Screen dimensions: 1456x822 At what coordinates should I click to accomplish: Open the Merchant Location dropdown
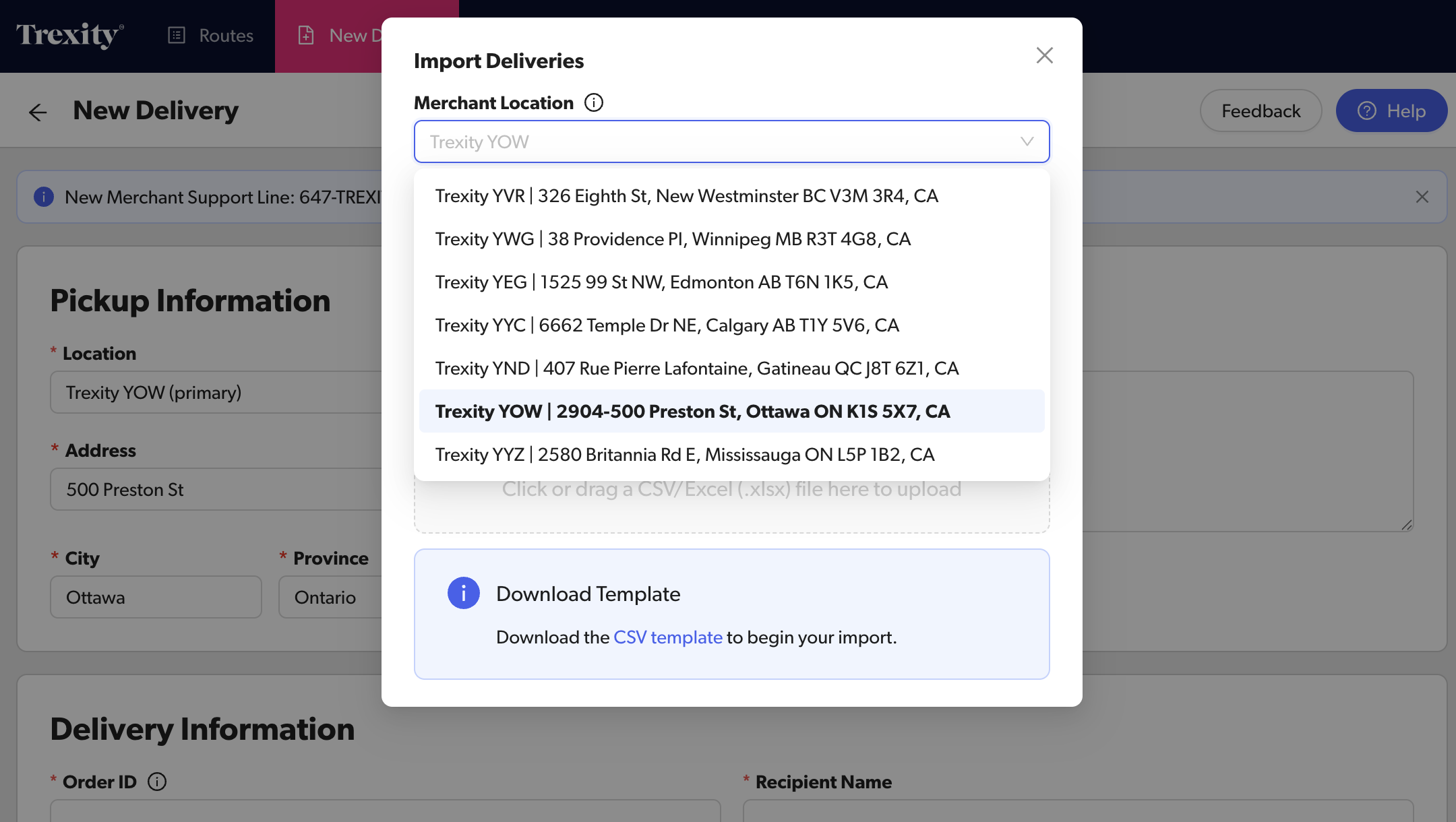(731, 141)
